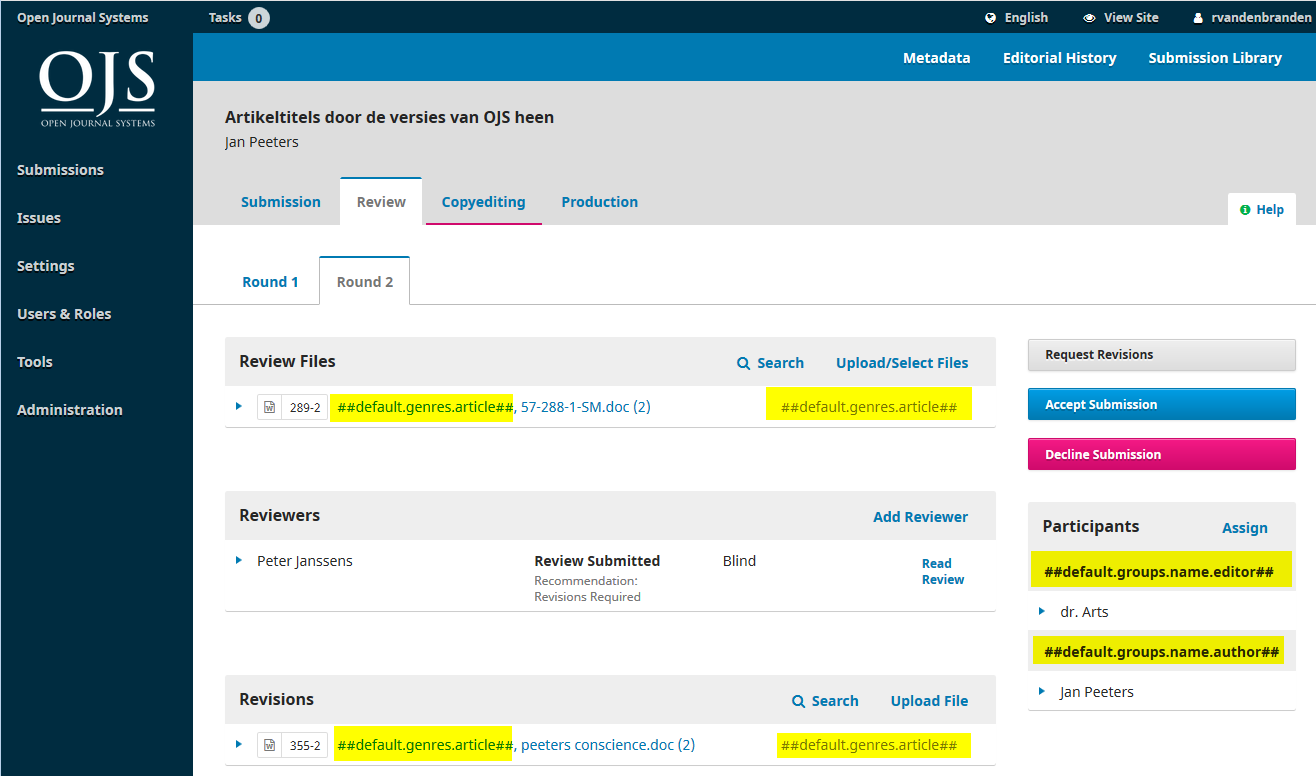The height and width of the screenshot is (776, 1316).
Task: Select the Review stage tab
Action: click(381, 202)
